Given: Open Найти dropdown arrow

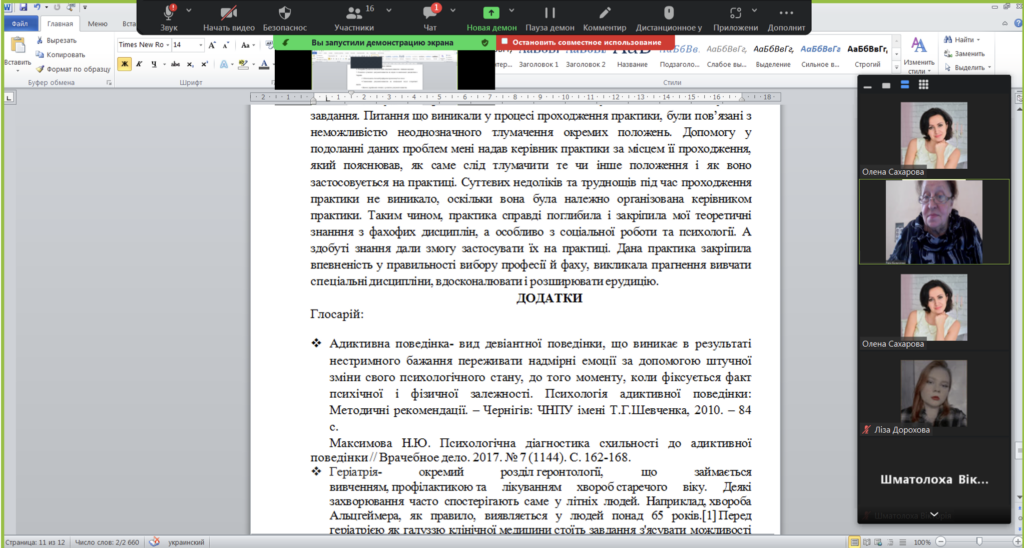Looking at the screenshot, I should 979,40.
